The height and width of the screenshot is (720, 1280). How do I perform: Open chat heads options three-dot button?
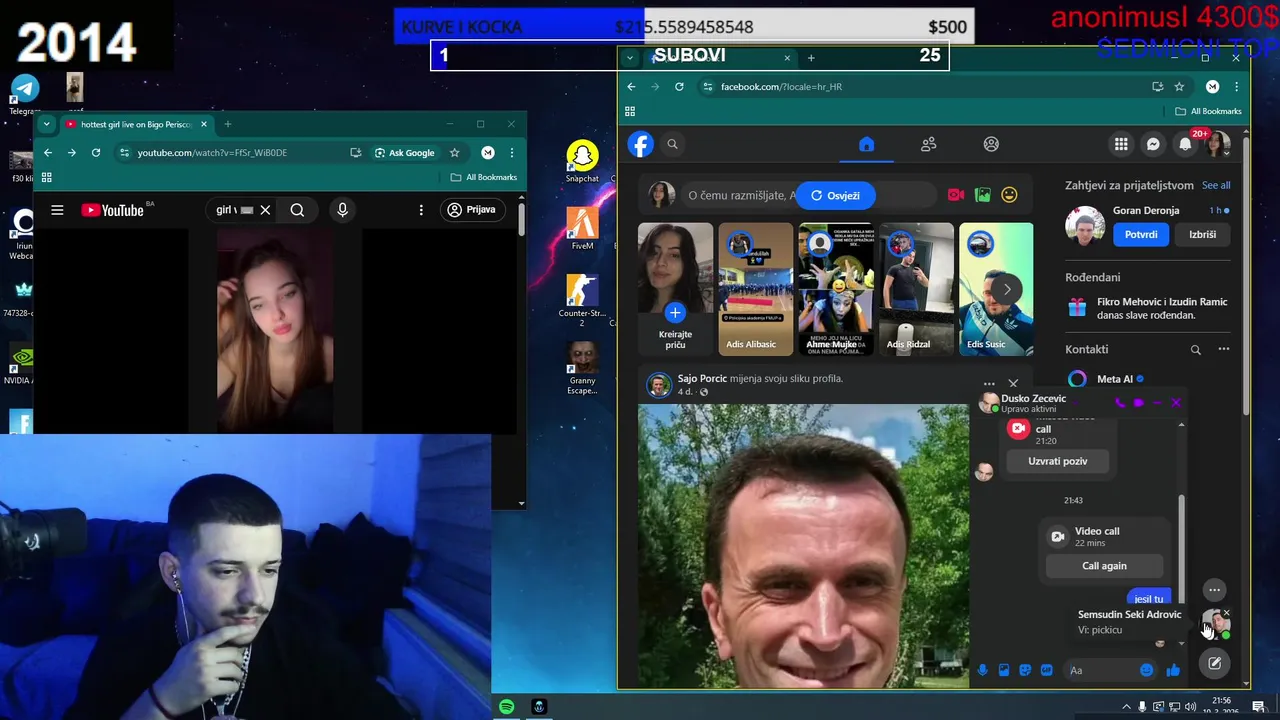(x=1214, y=590)
